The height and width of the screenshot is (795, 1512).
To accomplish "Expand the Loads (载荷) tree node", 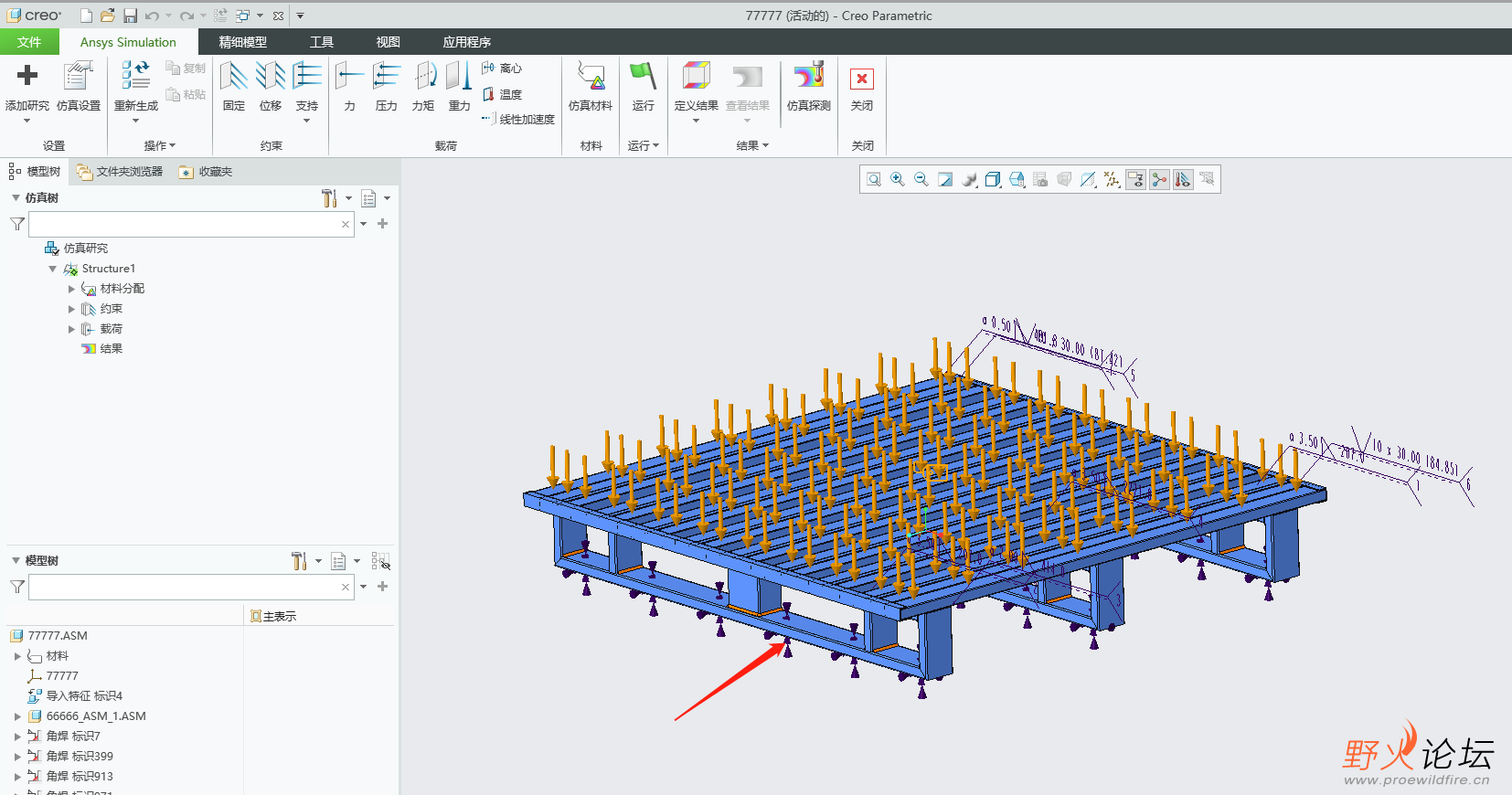I will (72, 329).
